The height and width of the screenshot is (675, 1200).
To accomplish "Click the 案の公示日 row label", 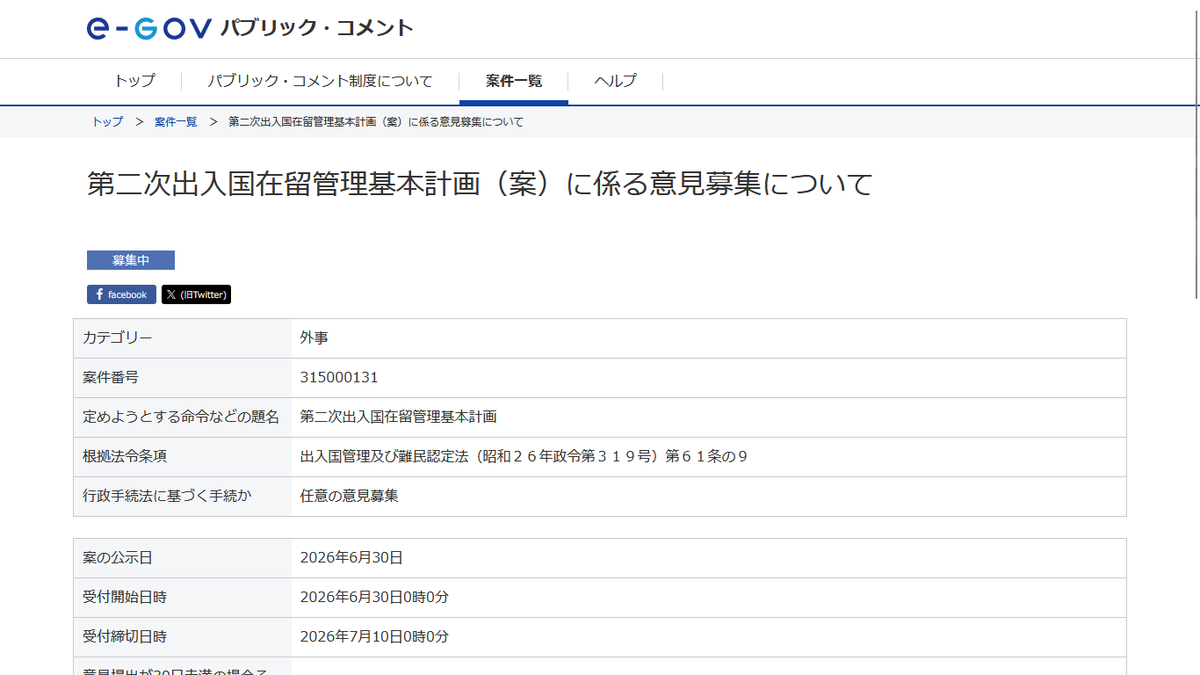I will pyautogui.click(x=118, y=557).
